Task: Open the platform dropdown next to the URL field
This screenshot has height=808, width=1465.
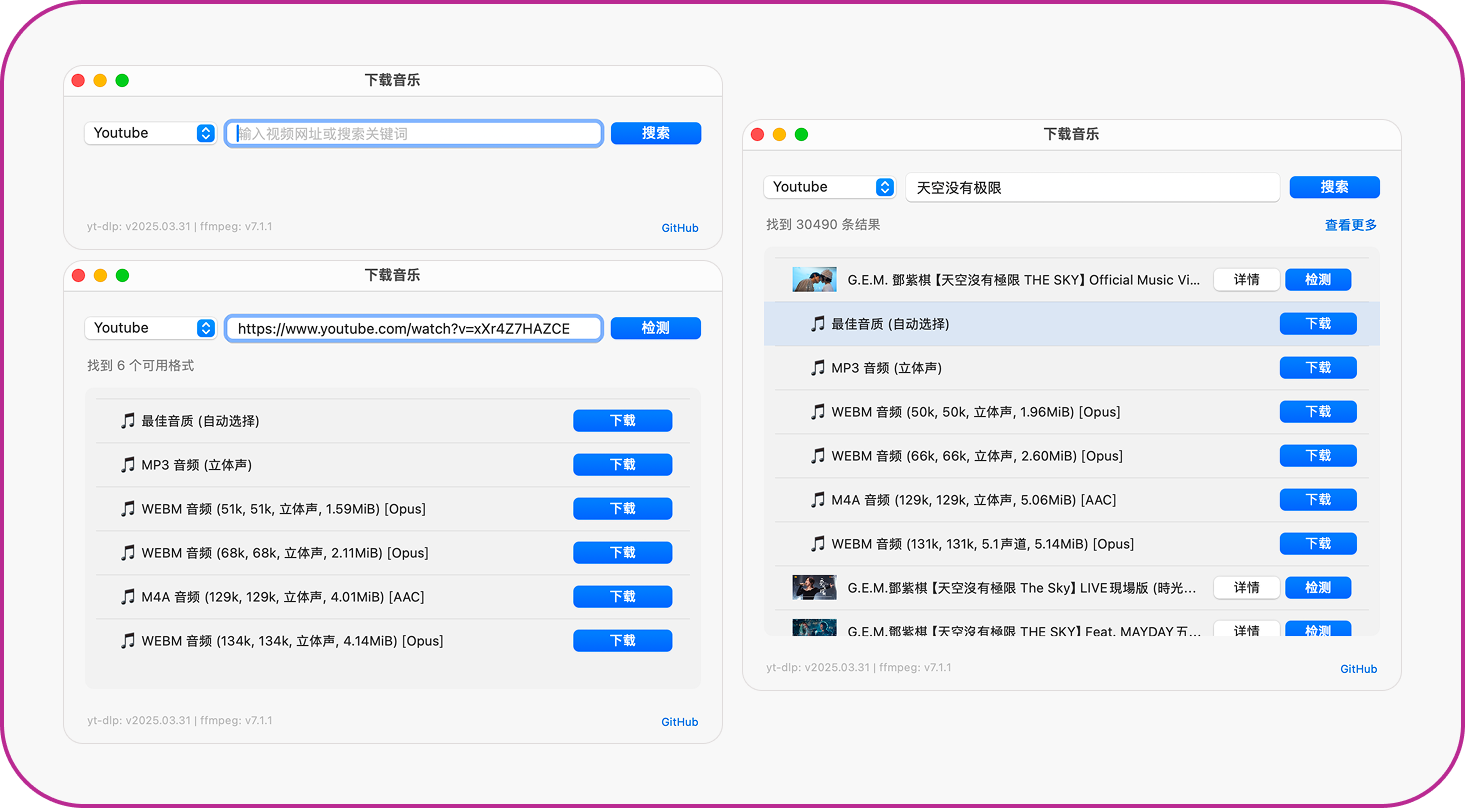Action: [x=150, y=328]
